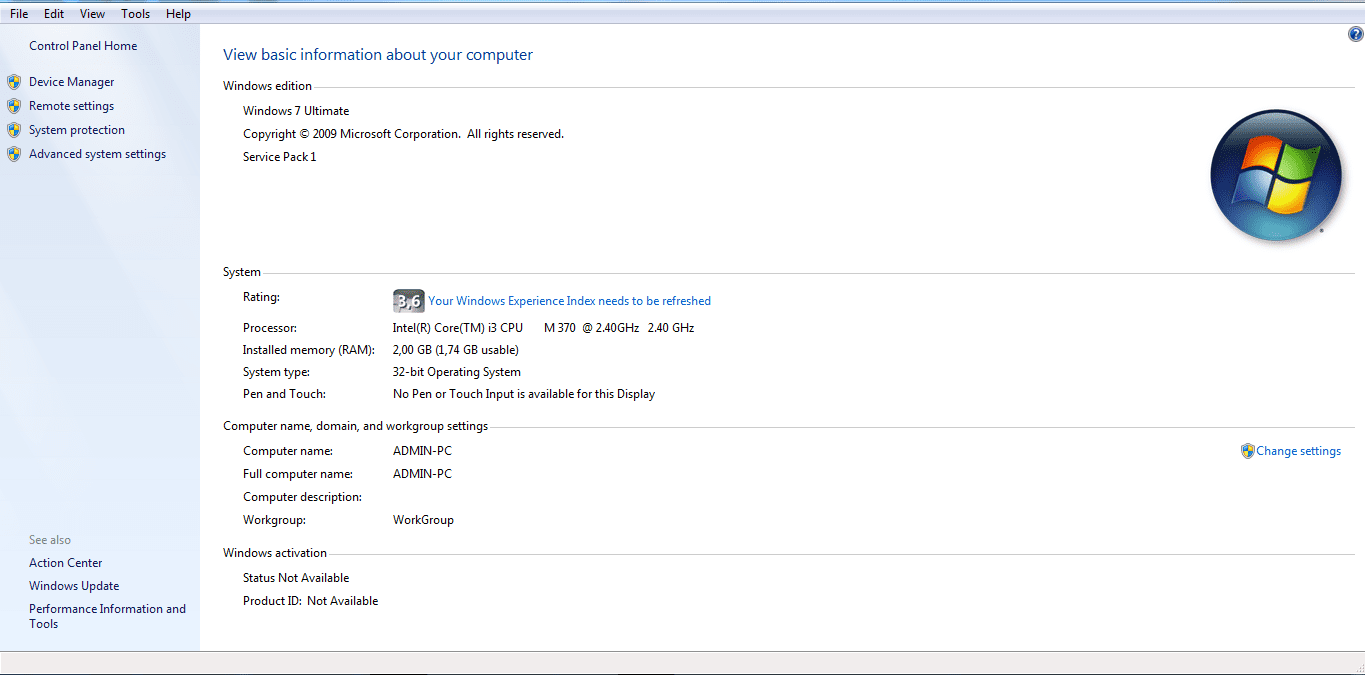Click the 'Workgroup:' label

[x=274, y=520]
